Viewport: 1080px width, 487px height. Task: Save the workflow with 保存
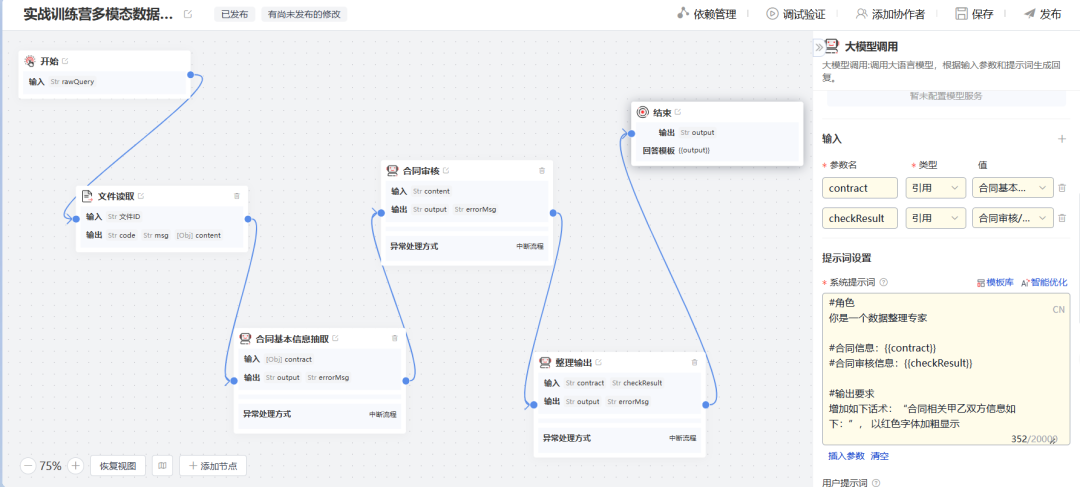tap(974, 14)
